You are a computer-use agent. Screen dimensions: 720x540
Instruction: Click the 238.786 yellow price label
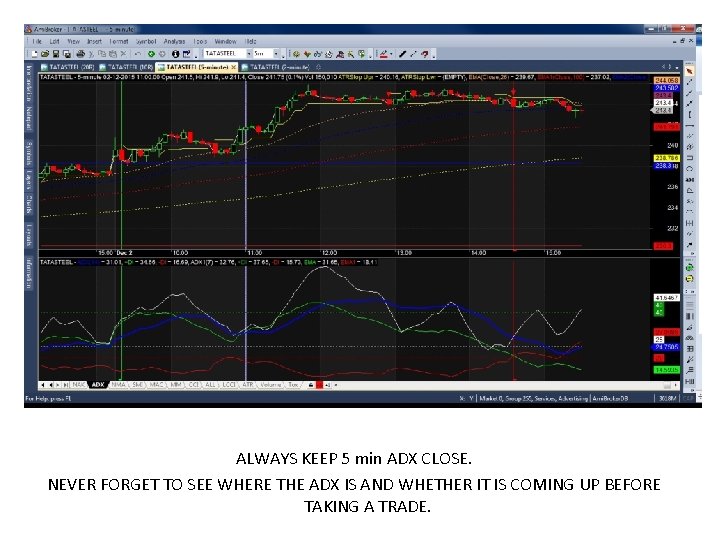click(666, 158)
